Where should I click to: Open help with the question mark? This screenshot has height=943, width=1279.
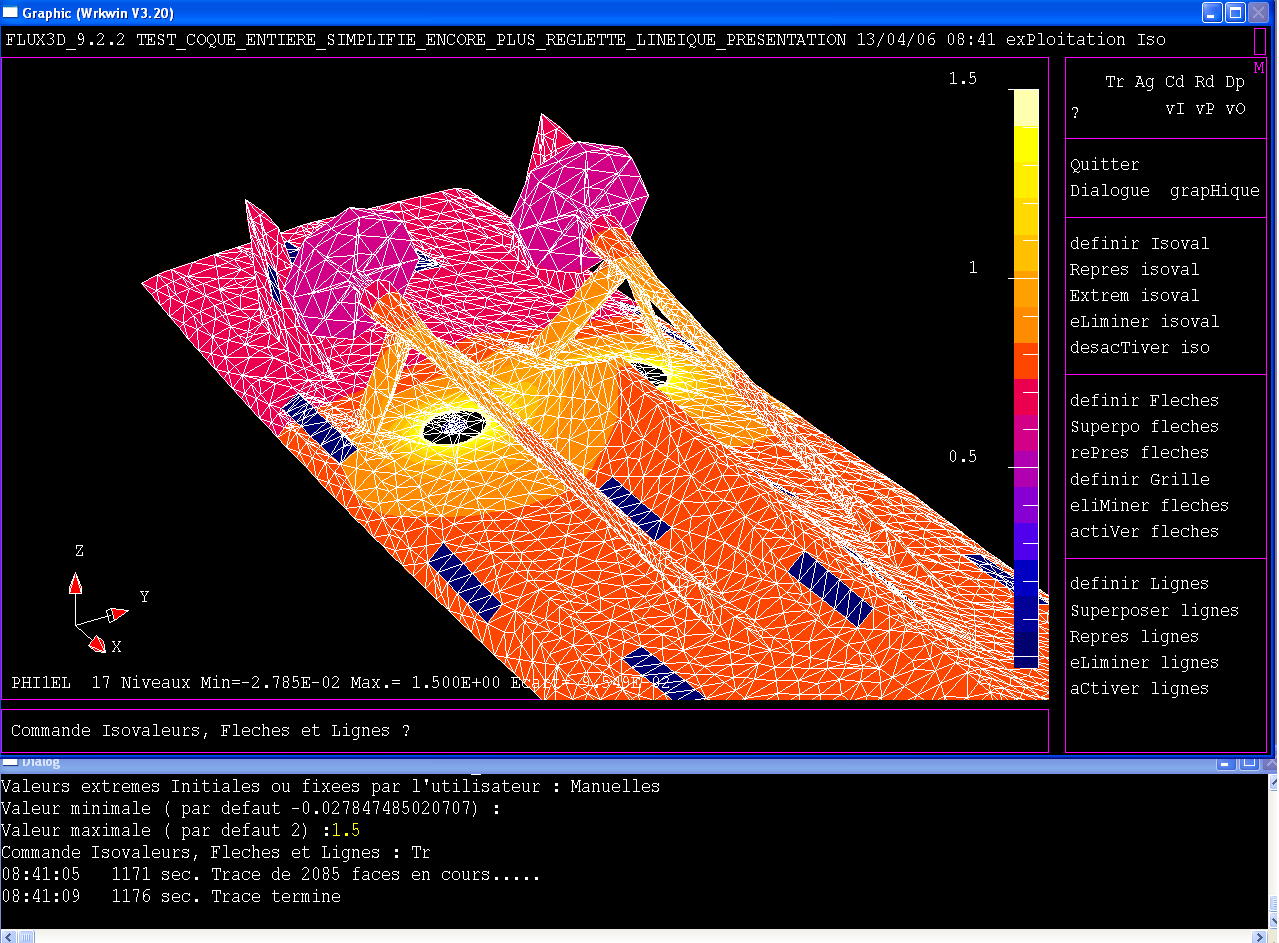pos(1075,113)
